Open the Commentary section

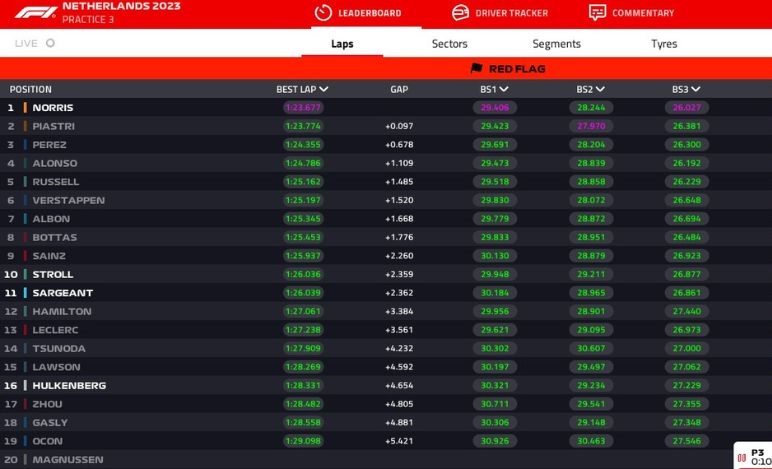643,13
